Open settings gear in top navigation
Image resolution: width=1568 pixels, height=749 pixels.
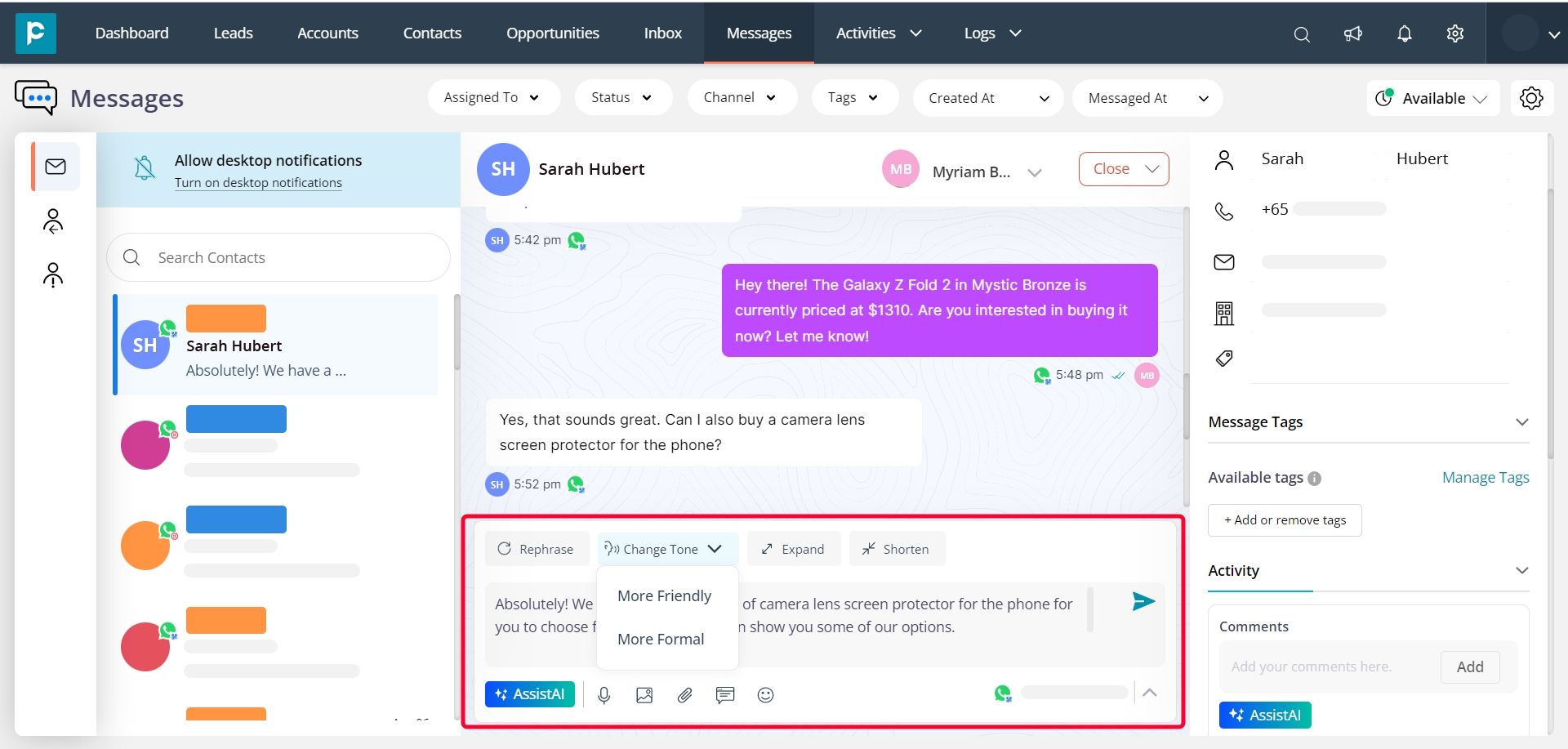[x=1455, y=33]
